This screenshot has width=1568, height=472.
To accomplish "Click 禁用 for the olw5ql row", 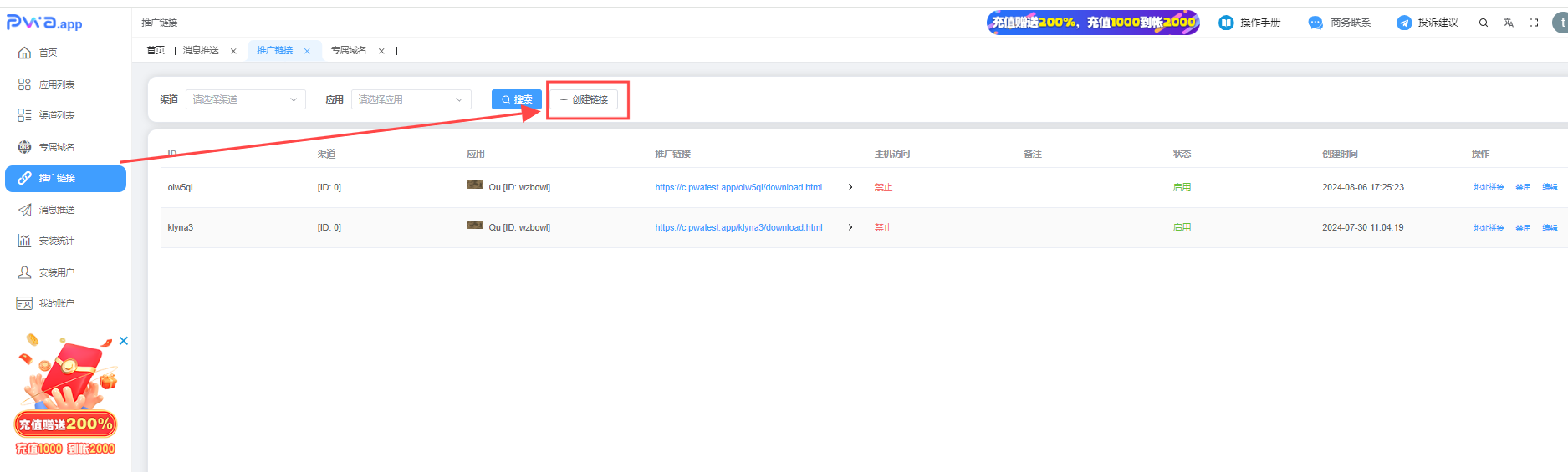I will tap(1523, 187).
